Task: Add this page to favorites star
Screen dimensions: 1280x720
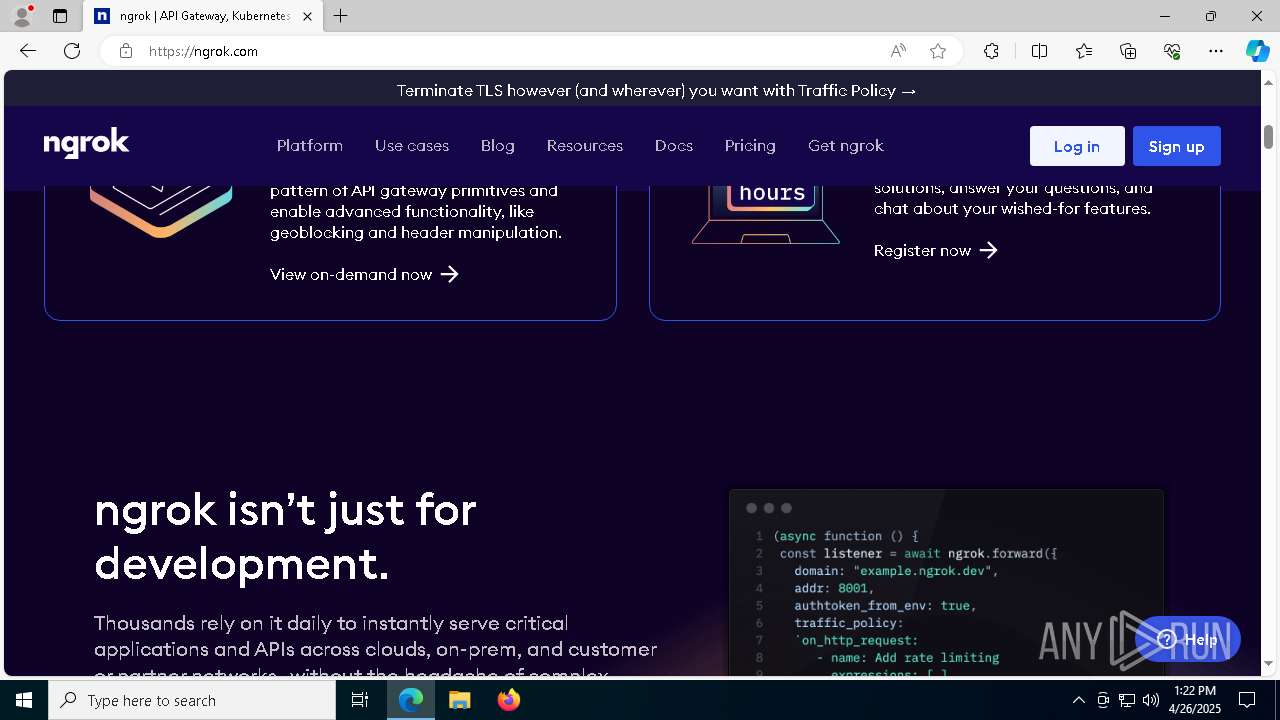Action: [938, 51]
